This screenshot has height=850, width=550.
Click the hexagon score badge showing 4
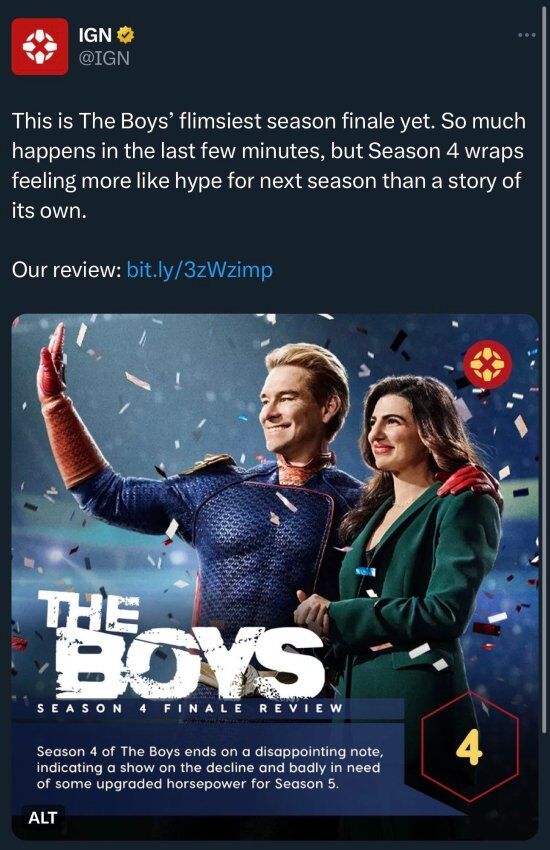coord(470,746)
